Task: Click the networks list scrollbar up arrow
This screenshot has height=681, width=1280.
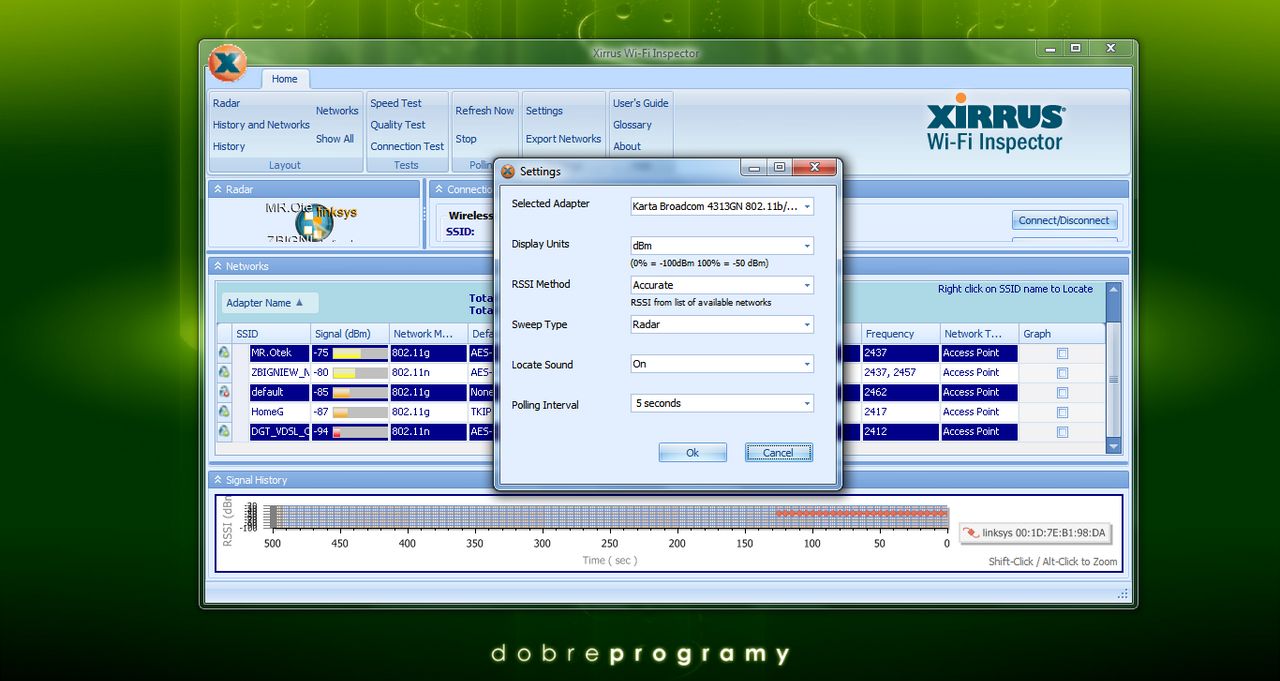Action: click(x=1113, y=290)
